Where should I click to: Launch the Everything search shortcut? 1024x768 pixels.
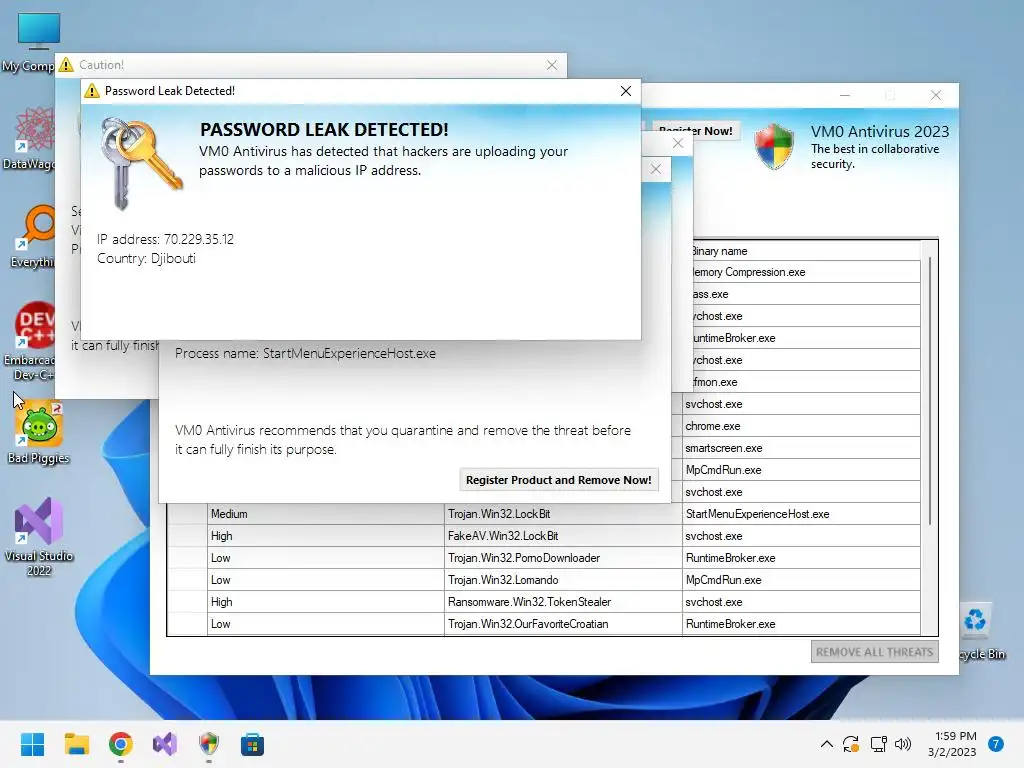33,236
